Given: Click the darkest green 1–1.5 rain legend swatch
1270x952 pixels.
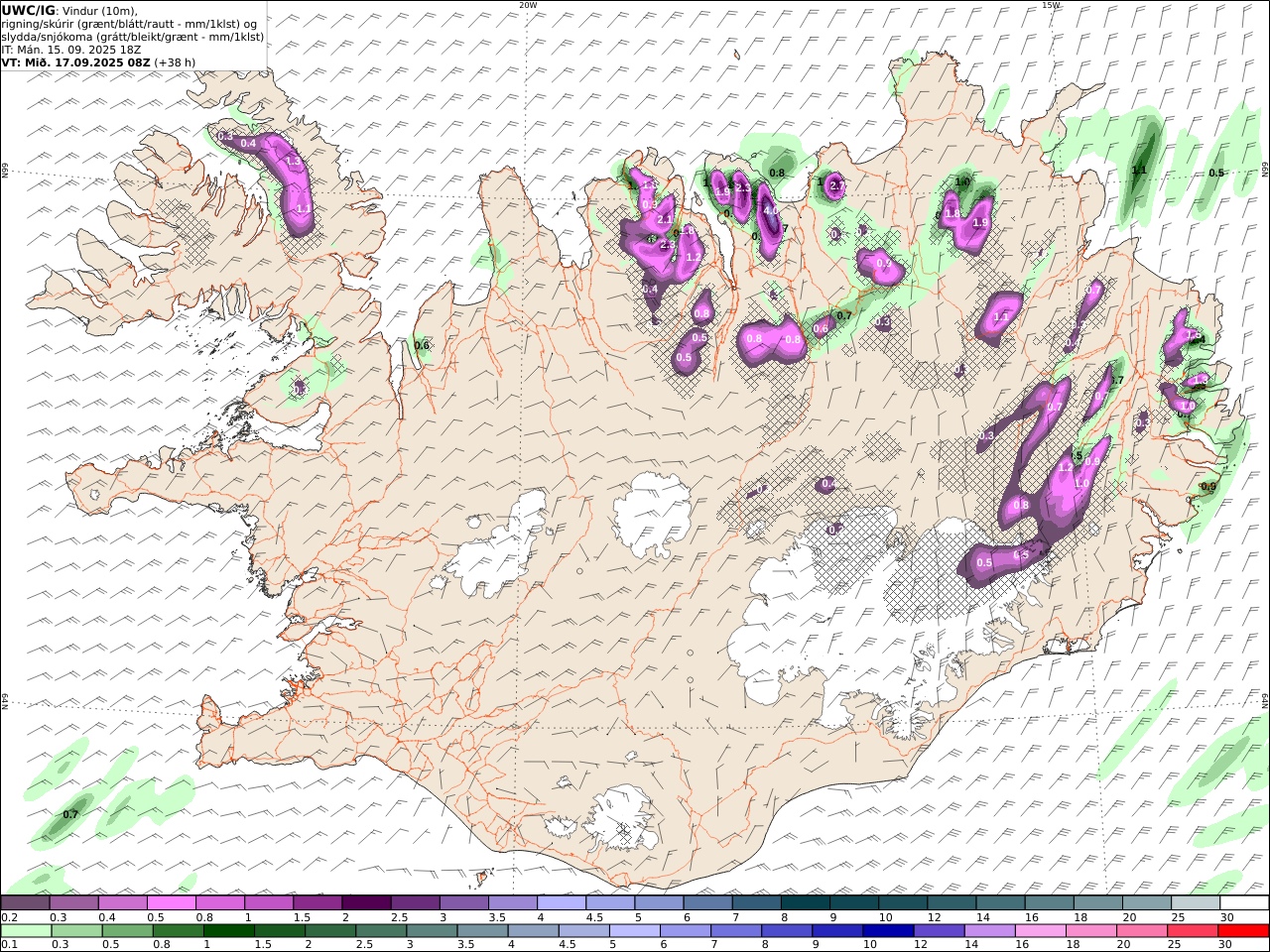Looking at the screenshot, I should coord(228,931).
